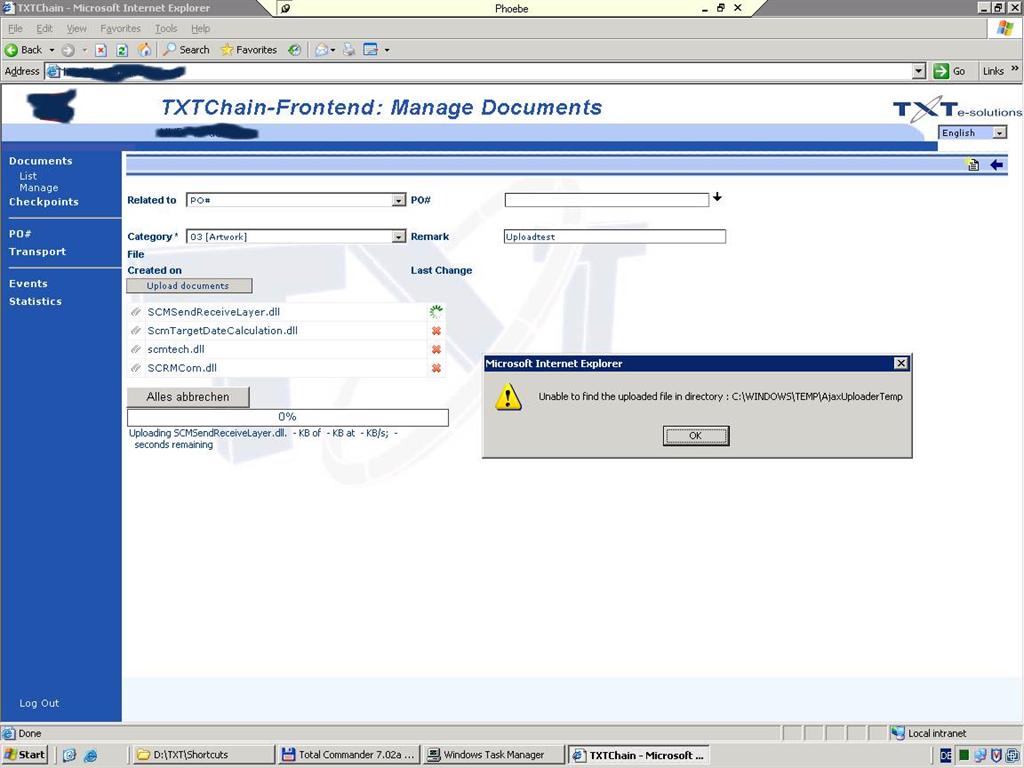This screenshot has width=1024, height=768.
Task: Click the Mail toolbar icon
Action: pos(321,50)
